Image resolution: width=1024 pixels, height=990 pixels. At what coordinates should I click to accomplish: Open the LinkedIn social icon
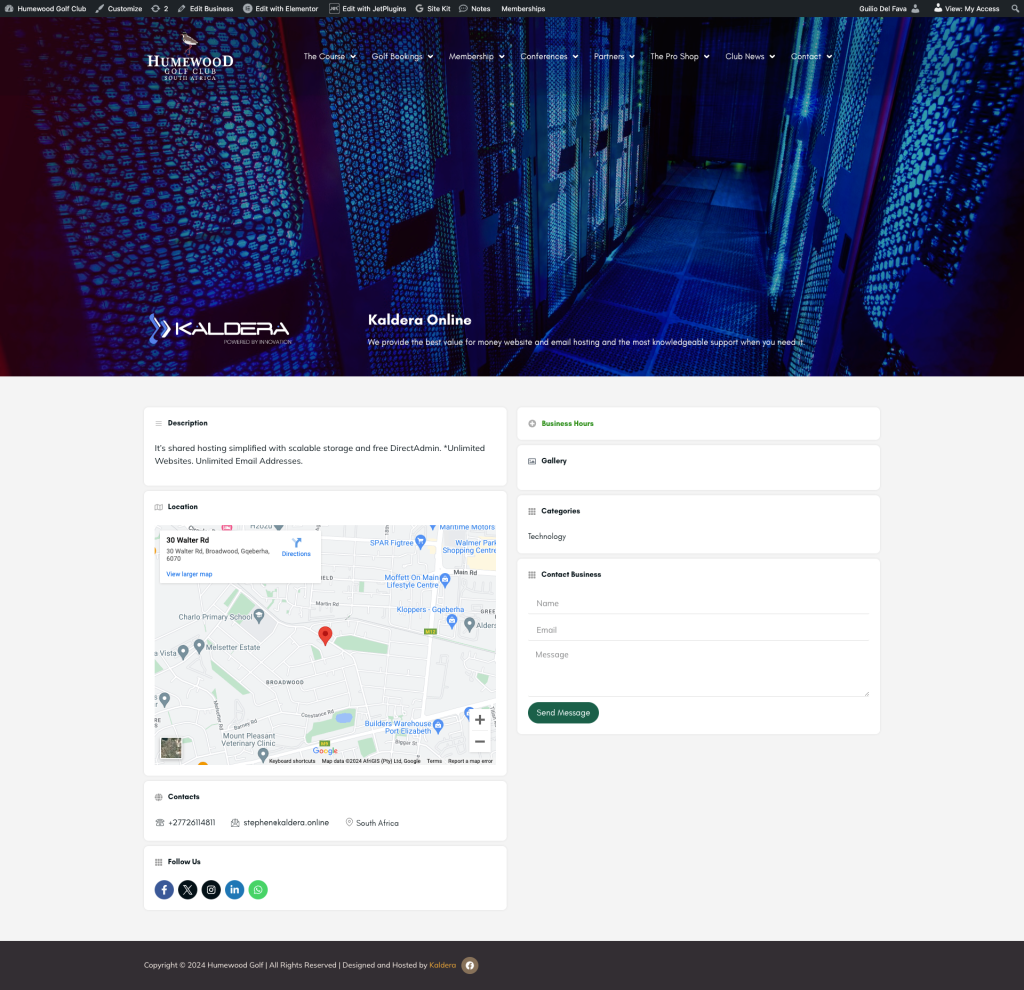click(x=234, y=889)
